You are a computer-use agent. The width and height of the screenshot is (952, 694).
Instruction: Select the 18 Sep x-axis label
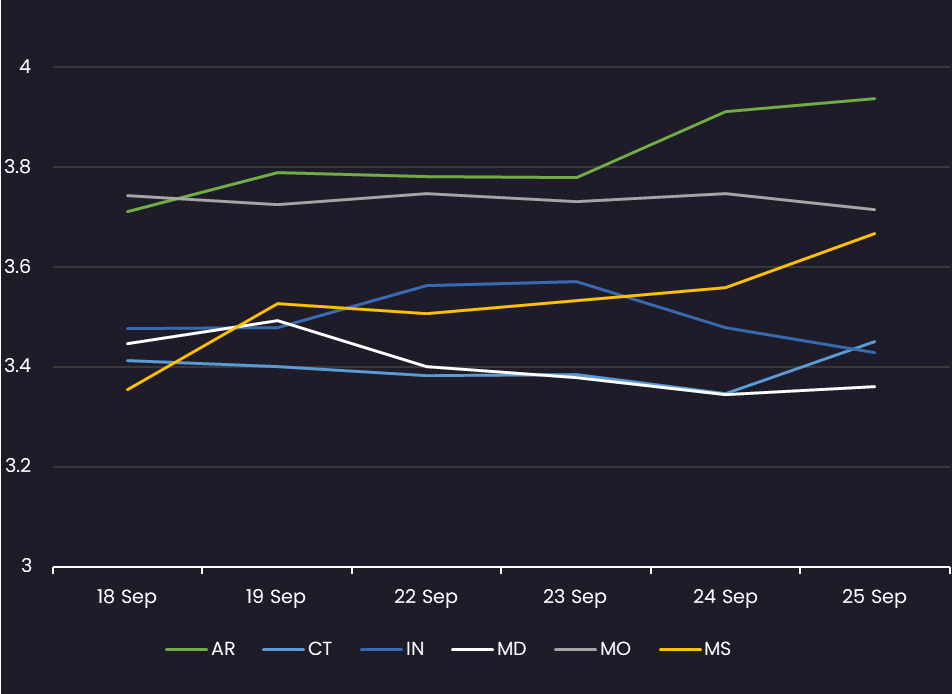pyautogui.click(x=127, y=597)
